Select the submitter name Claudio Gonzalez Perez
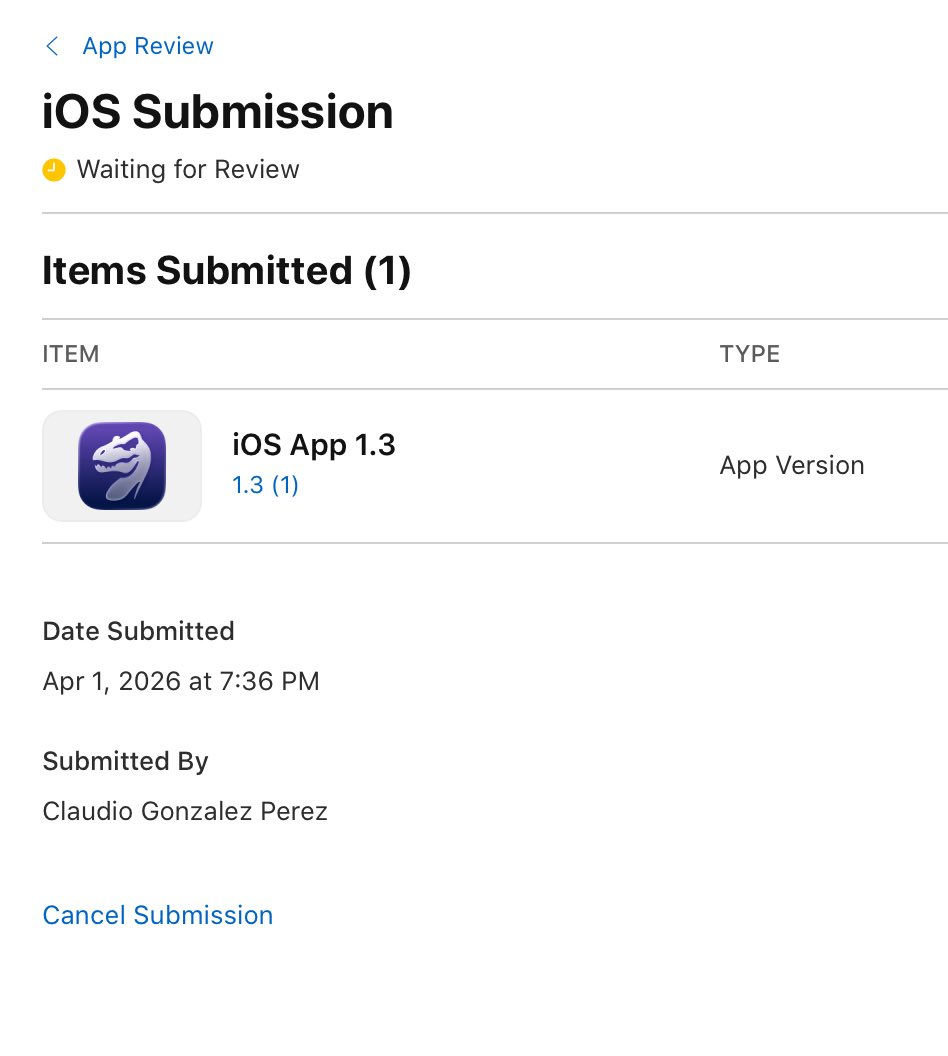The image size is (948, 1056). coord(185,812)
